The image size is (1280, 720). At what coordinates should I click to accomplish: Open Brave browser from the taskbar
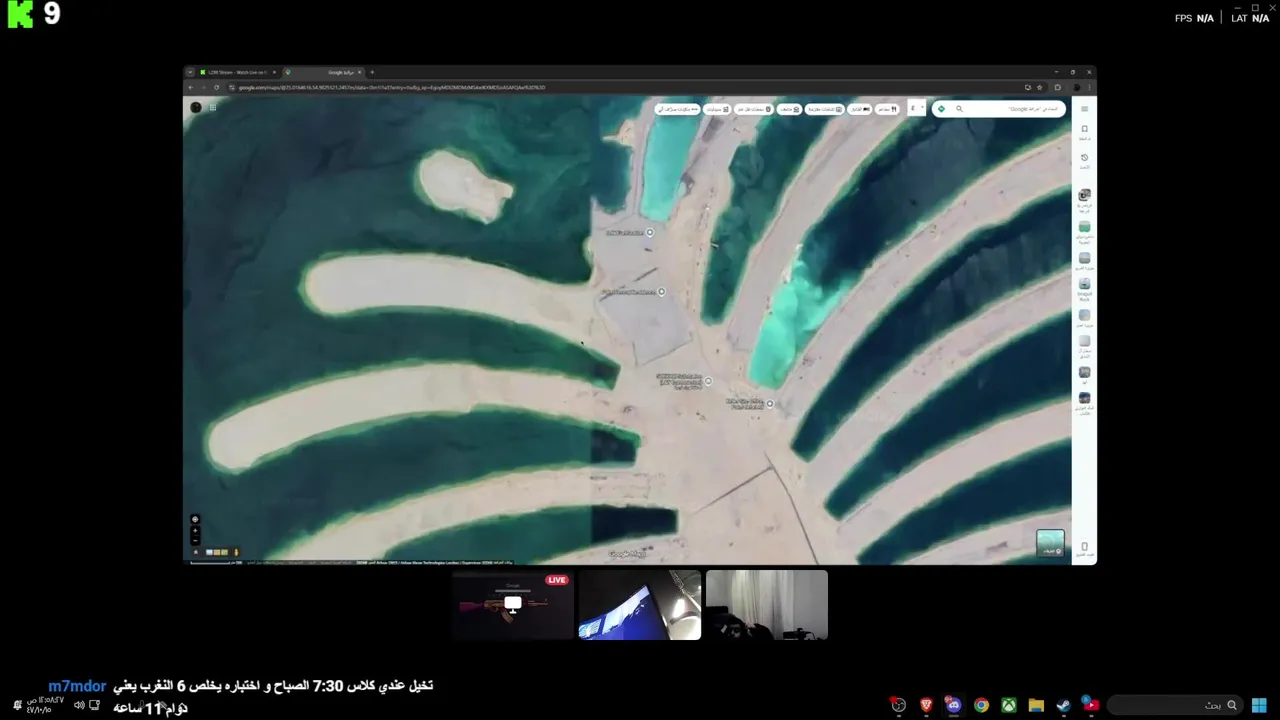926,705
